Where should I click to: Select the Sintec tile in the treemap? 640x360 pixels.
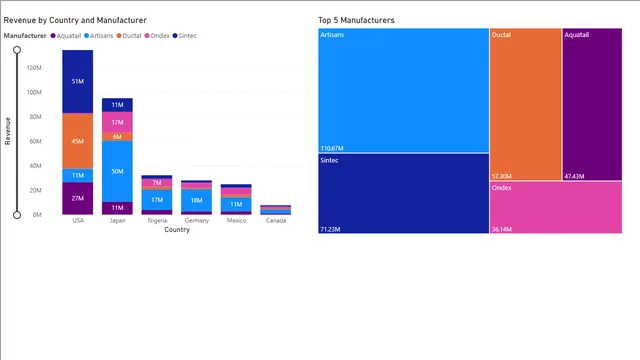coord(403,193)
